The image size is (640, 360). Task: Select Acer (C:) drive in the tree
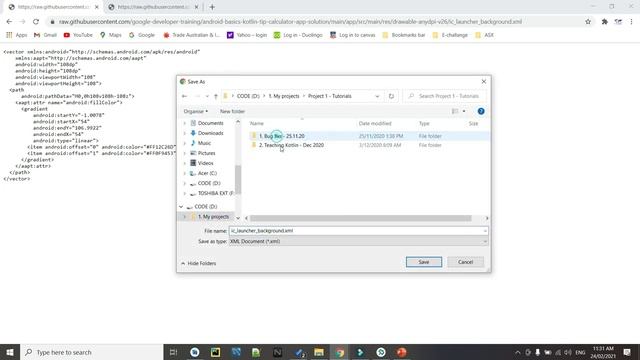(207, 173)
